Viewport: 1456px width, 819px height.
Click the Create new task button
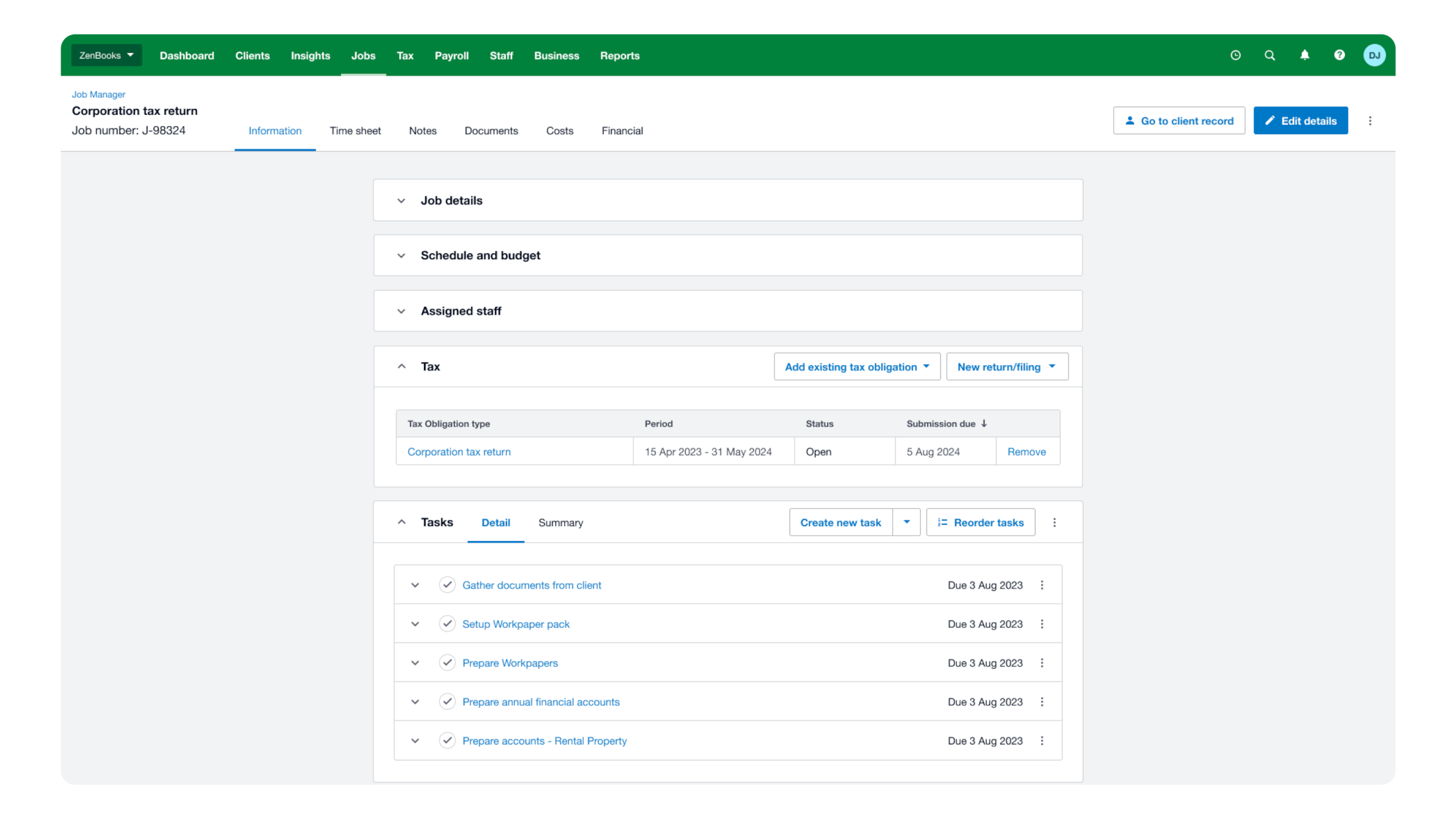840,522
